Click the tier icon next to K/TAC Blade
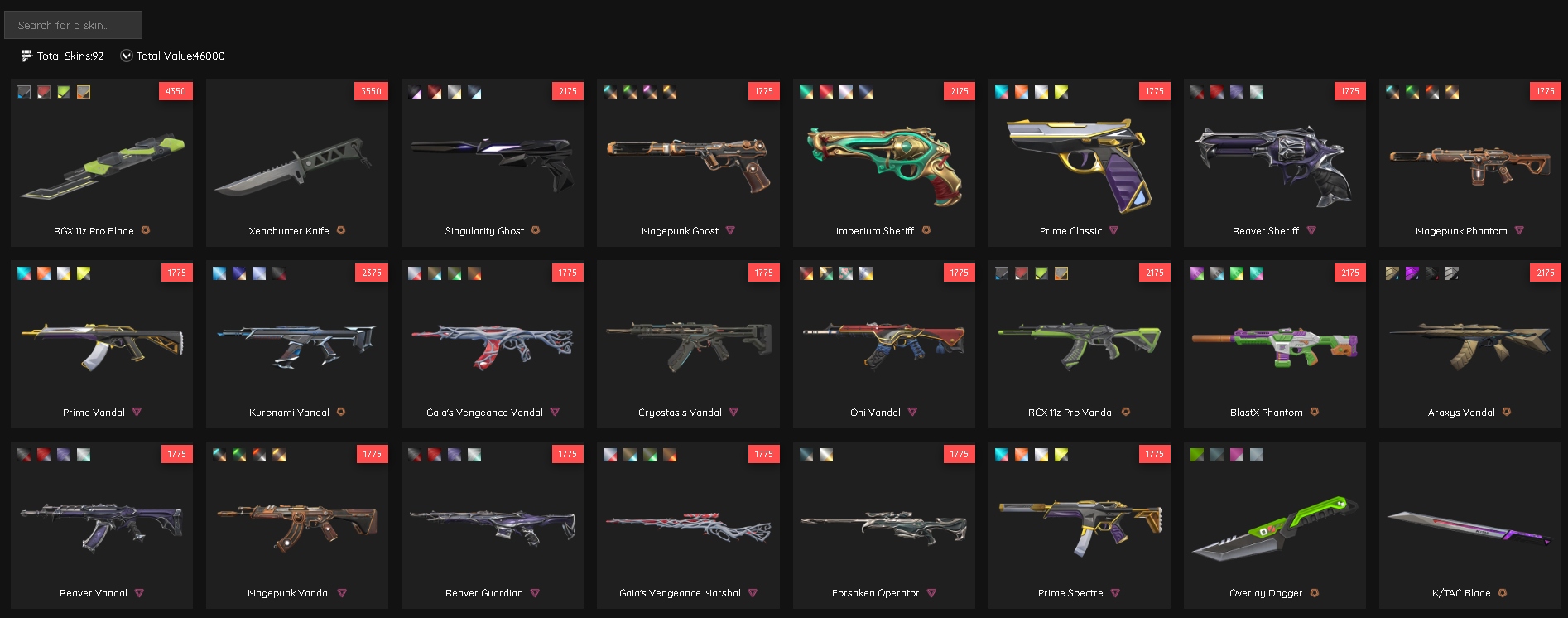 tap(1503, 593)
